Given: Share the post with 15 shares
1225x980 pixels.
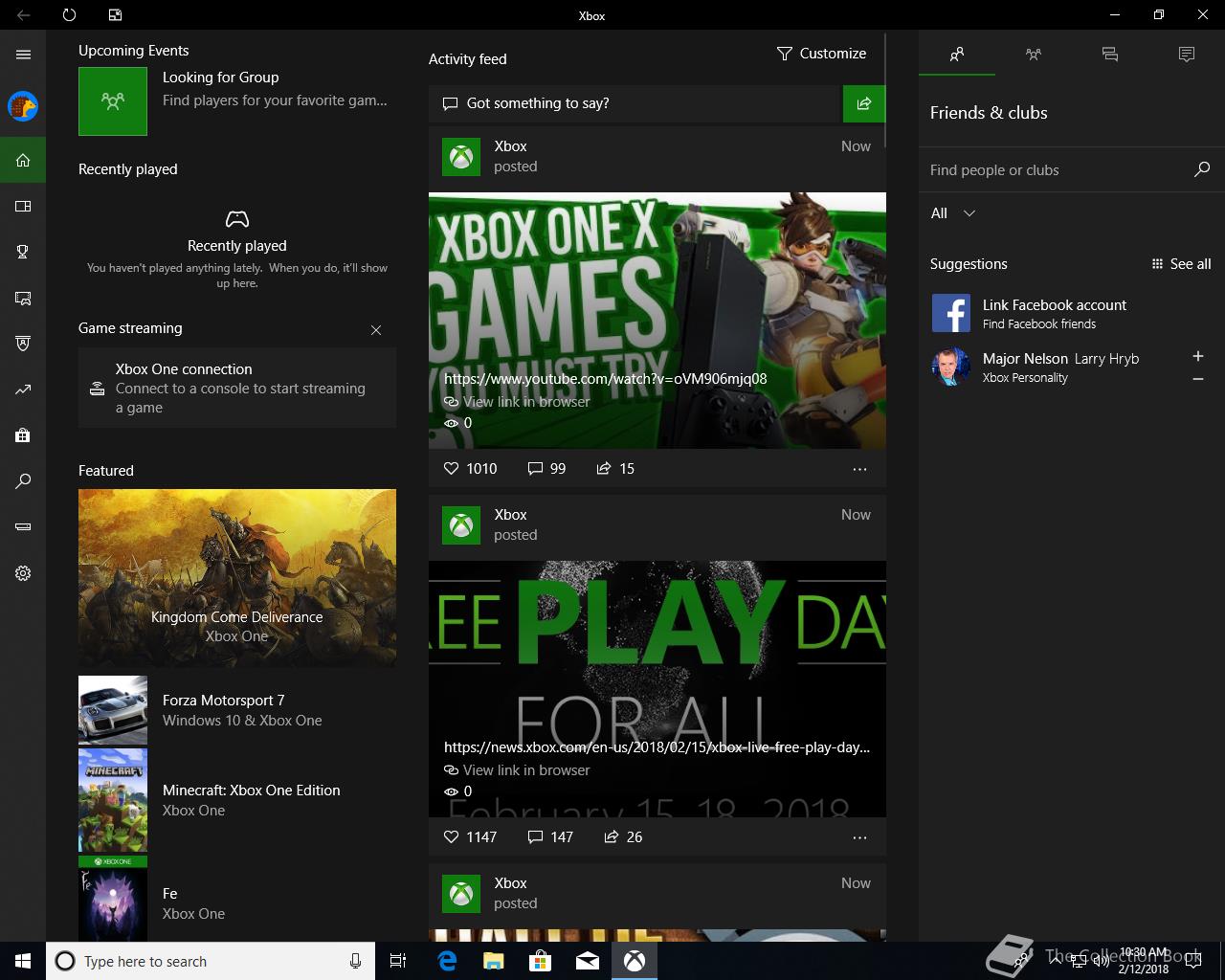Looking at the screenshot, I should click(615, 468).
